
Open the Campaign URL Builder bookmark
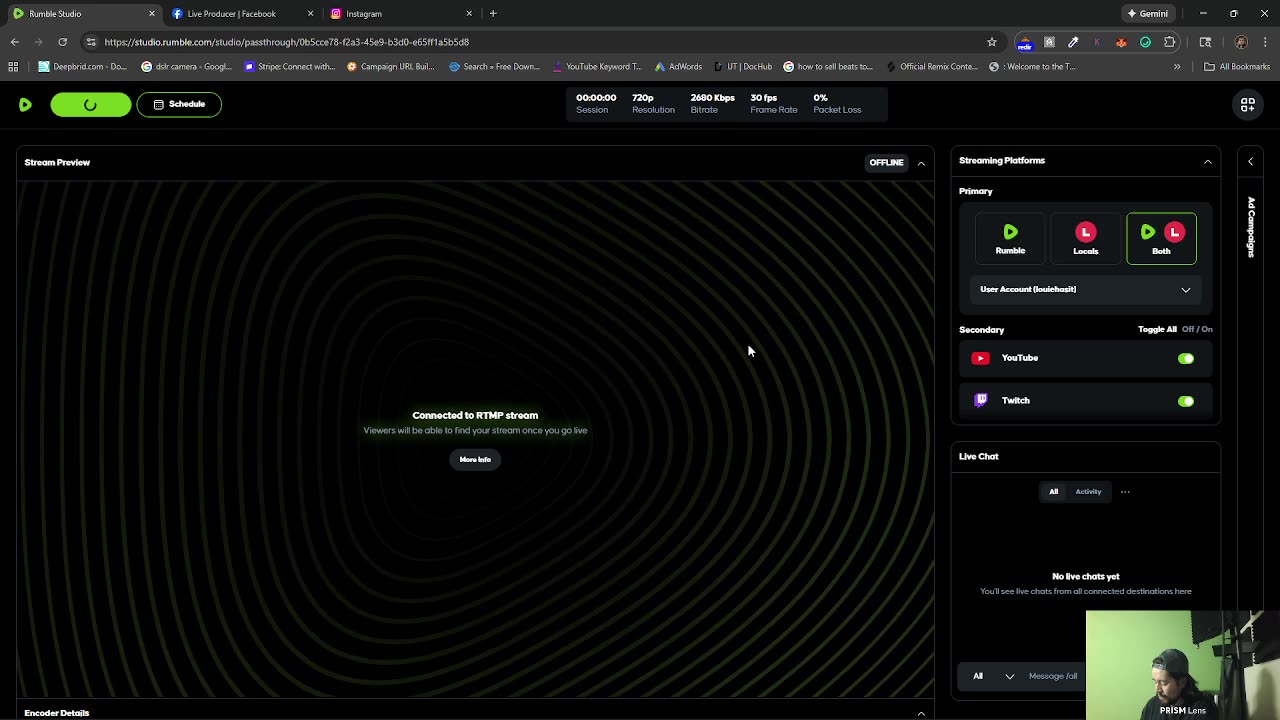pos(391,67)
